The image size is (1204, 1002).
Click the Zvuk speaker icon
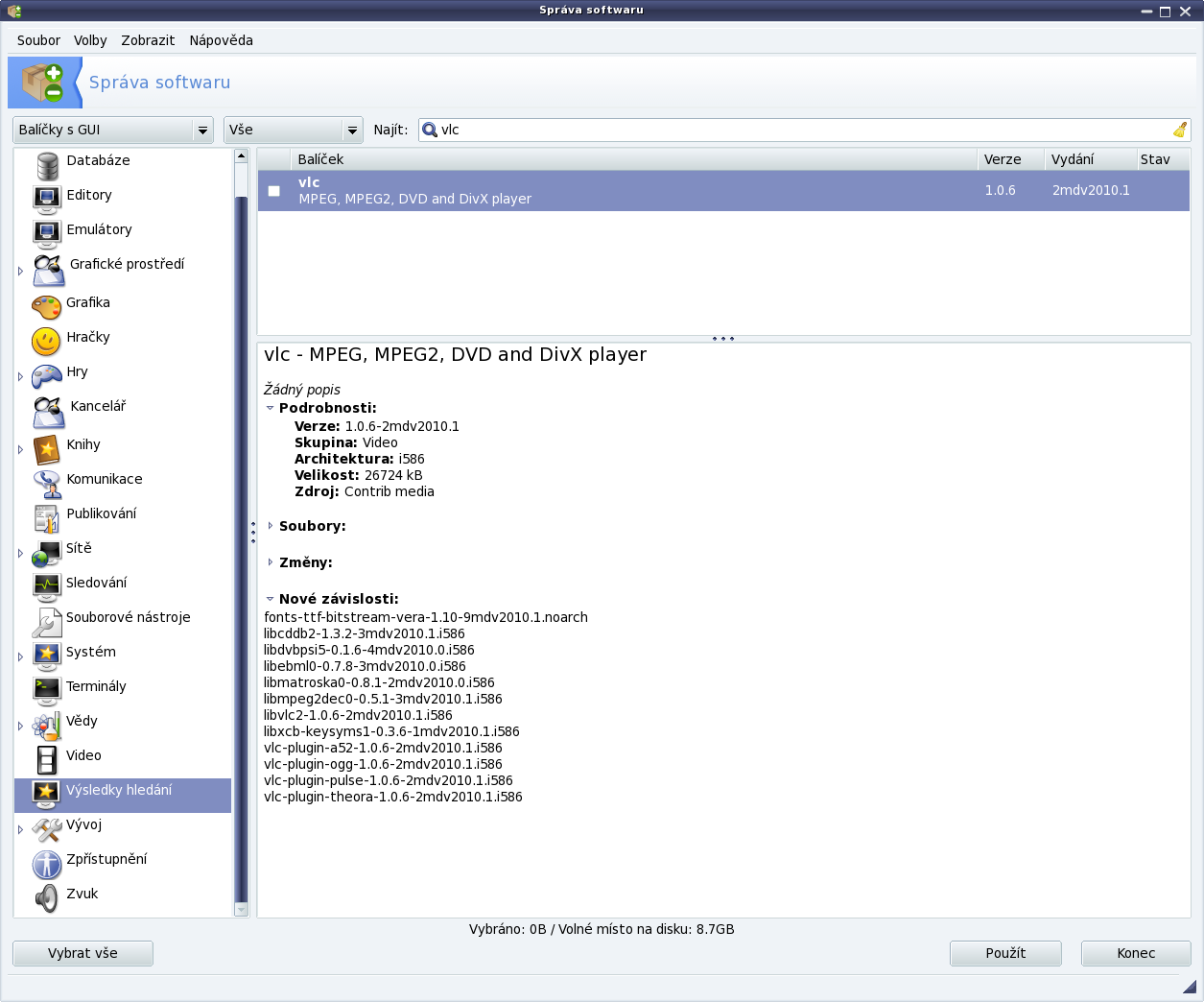pyautogui.click(x=46, y=898)
